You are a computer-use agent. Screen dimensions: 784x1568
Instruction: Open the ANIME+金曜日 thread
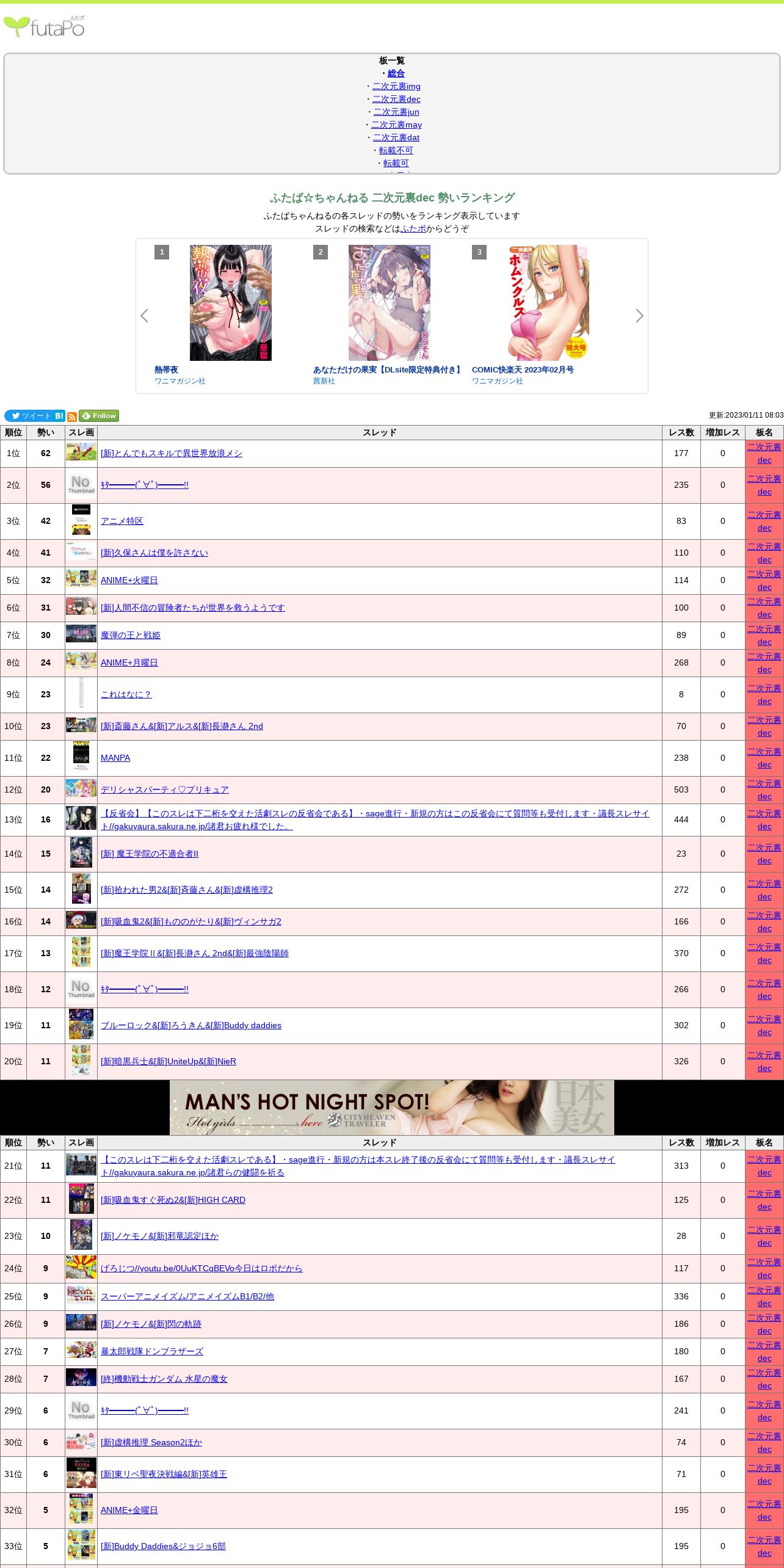[129, 1510]
